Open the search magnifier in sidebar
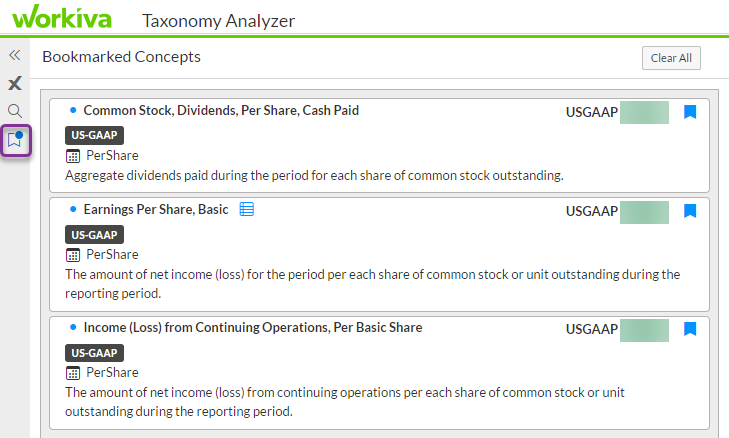This screenshot has width=729, height=438. (15, 111)
